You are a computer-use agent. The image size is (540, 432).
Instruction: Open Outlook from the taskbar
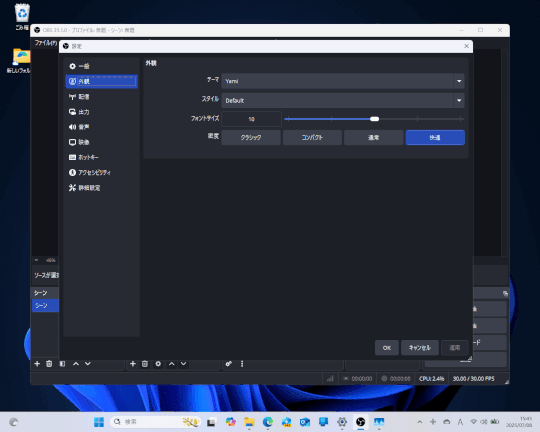(x=305, y=422)
